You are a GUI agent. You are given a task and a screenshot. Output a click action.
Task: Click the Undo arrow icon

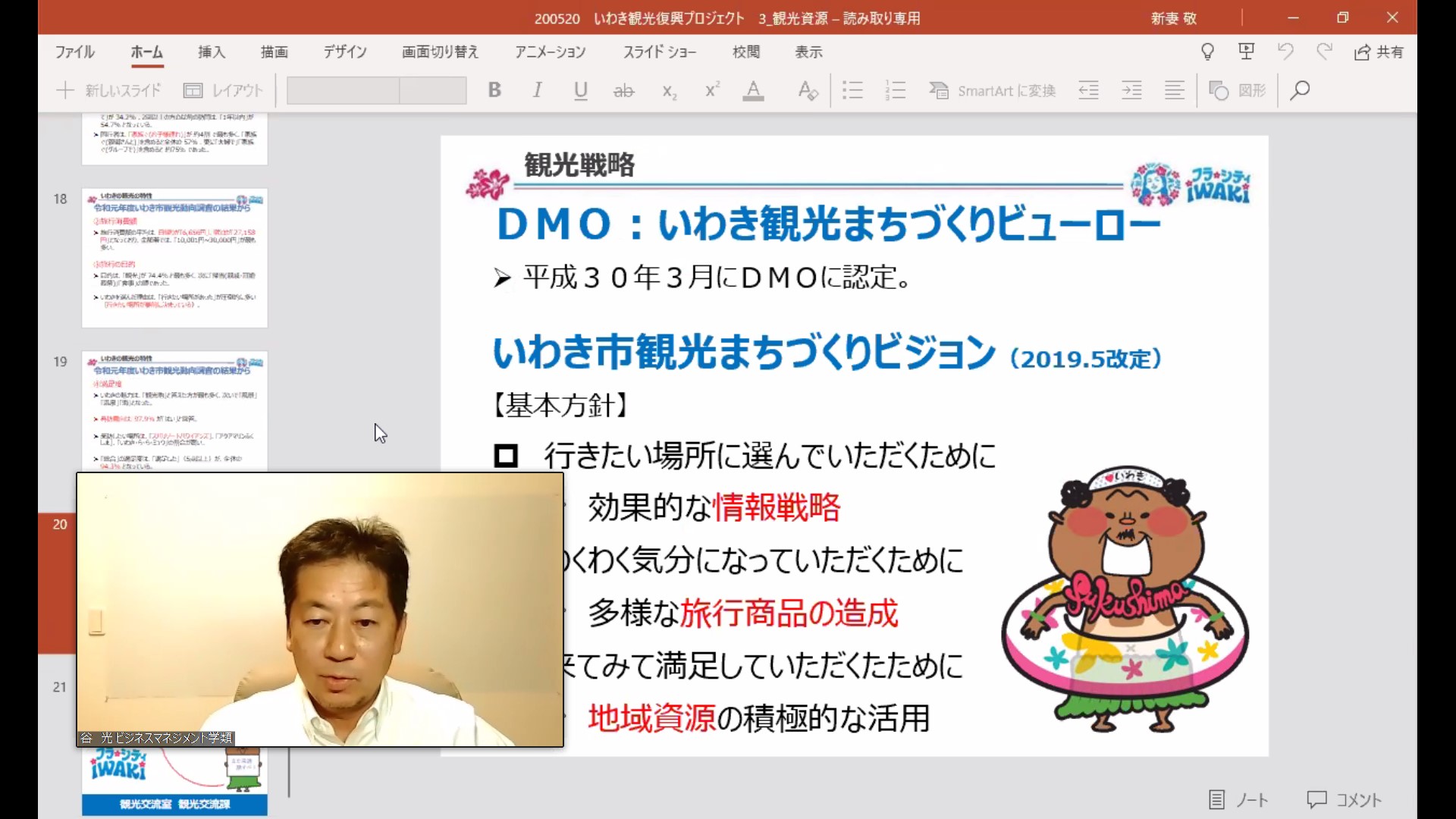coord(1285,51)
